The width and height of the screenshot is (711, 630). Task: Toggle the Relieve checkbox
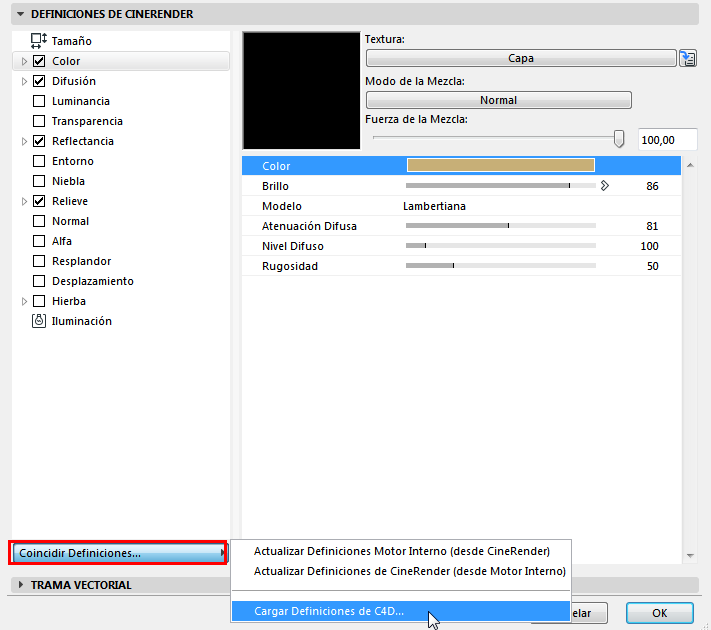pyautogui.click(x=39, y=201)
